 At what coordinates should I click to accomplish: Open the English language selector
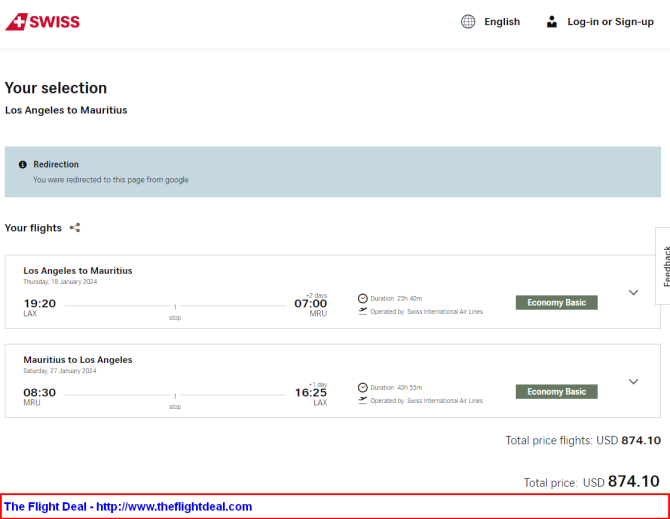(502, 22)
